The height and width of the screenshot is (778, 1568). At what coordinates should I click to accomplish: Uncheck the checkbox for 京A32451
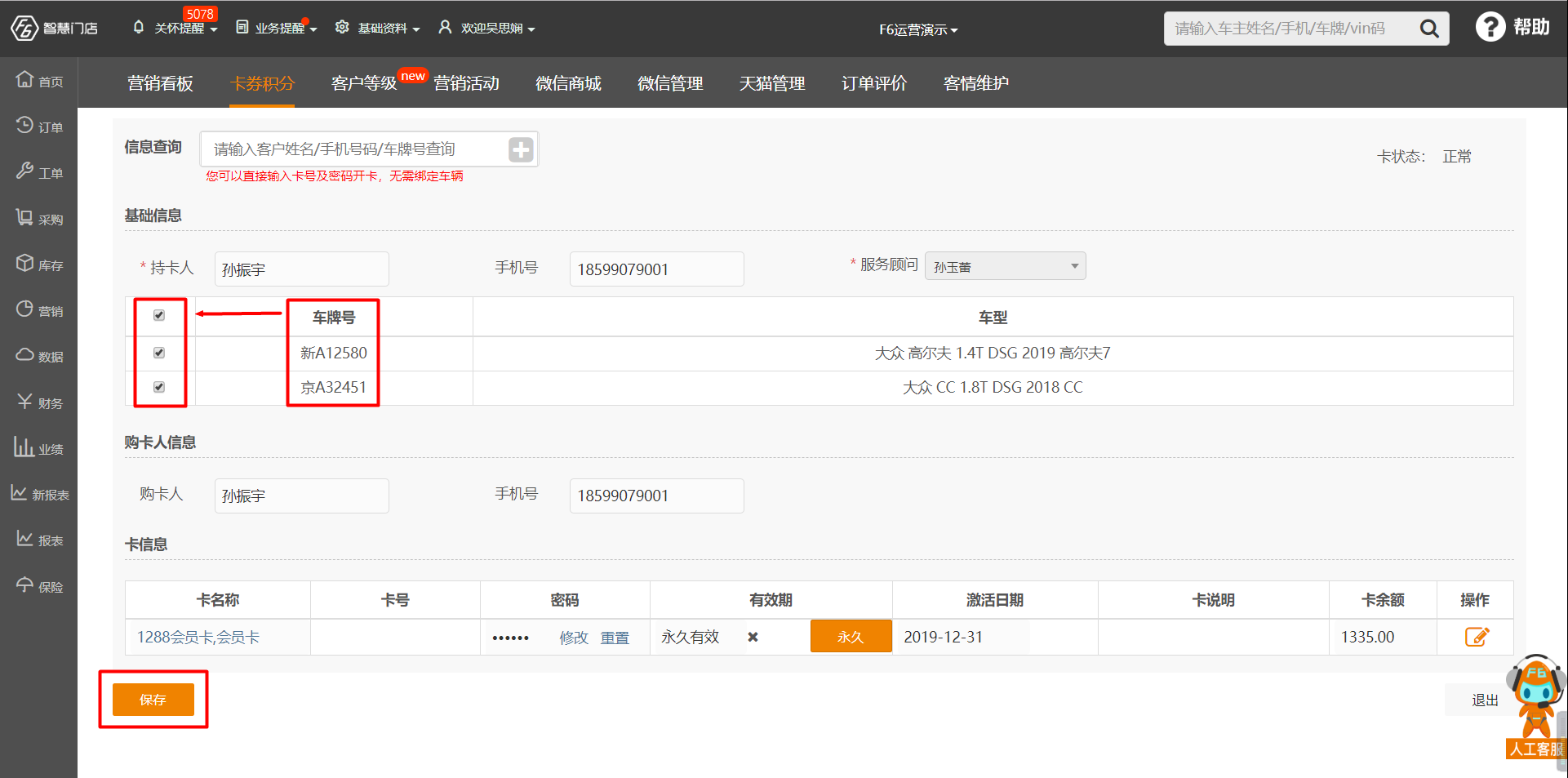click(x=159, y=387)
